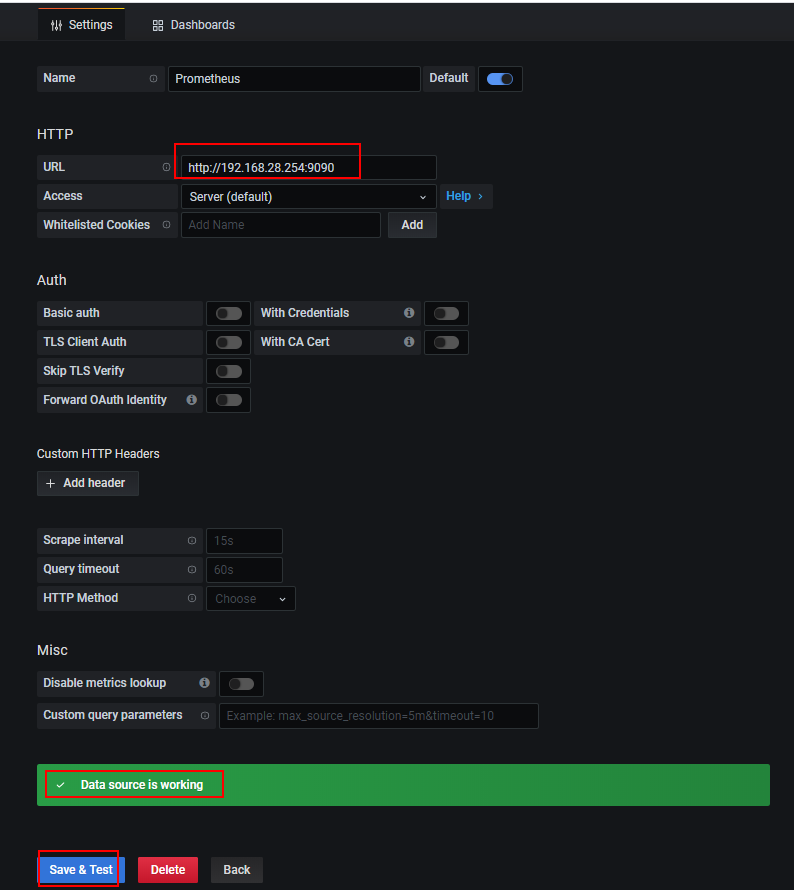Viewport: 794px width, 890px height.
Task: Toggle the Default data source switch
Action: 500,79
